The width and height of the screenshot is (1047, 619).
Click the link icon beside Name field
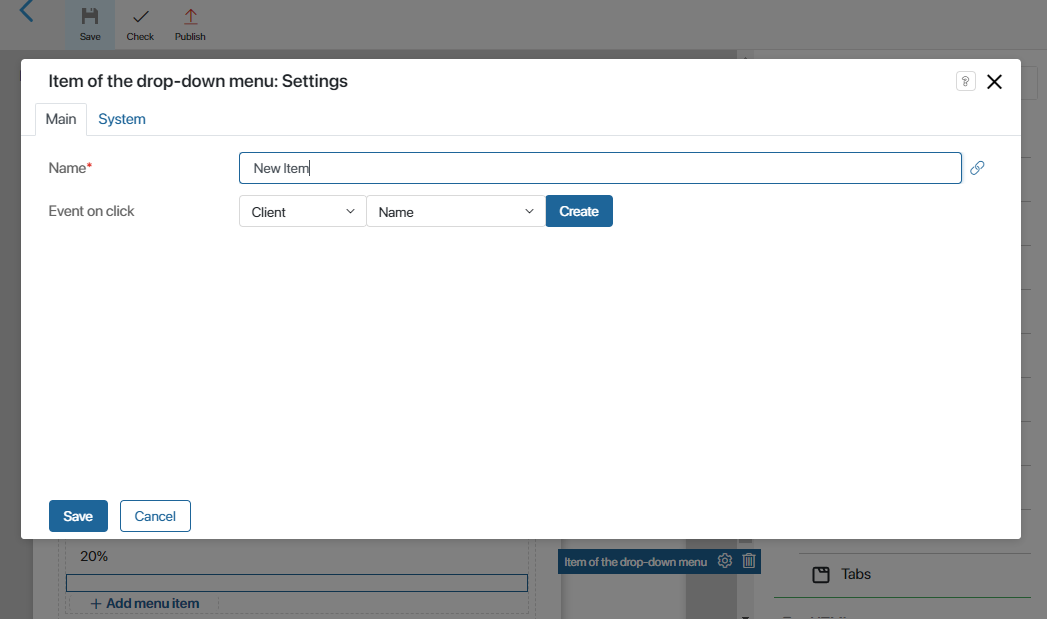tap(977, 168)
